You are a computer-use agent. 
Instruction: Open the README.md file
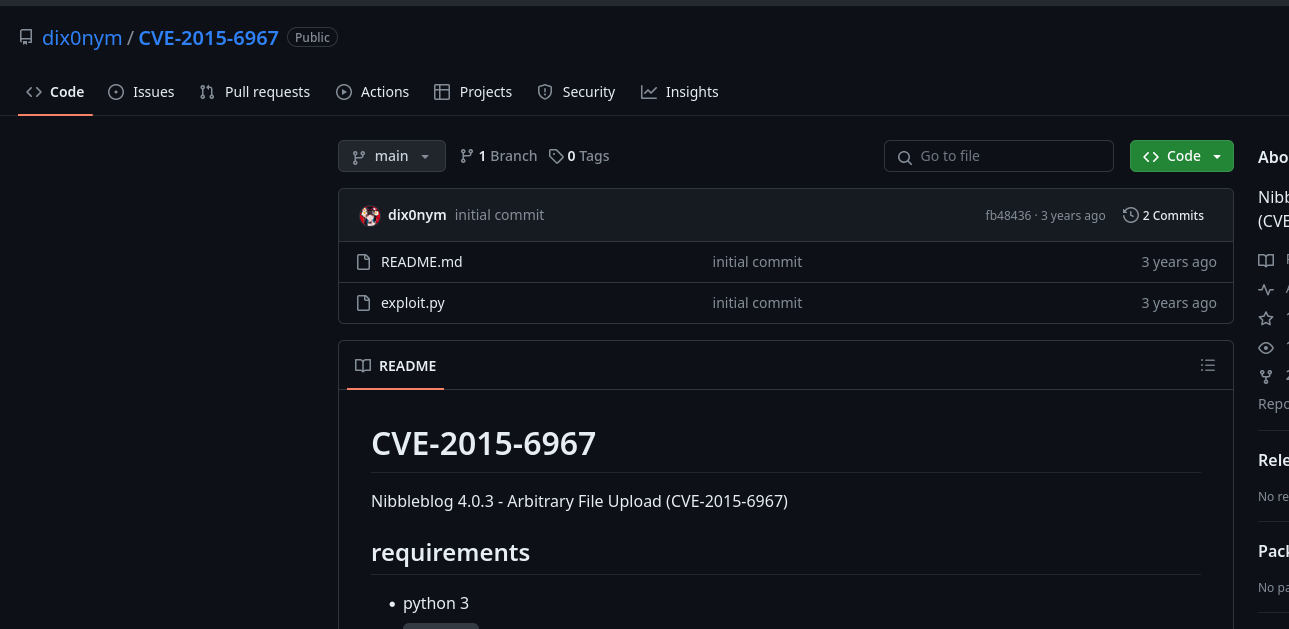(x=421, y=262)
